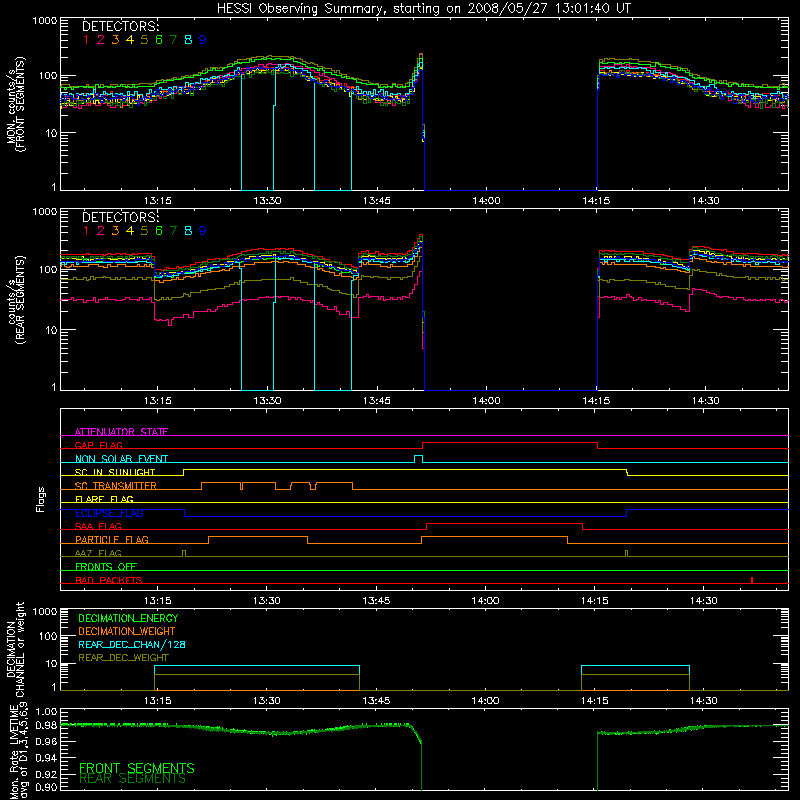Screen dimensions: 800x800
Task: Click green detector '6' in rear segments legend
Action: pyautogui.click(x=159, y=231)
